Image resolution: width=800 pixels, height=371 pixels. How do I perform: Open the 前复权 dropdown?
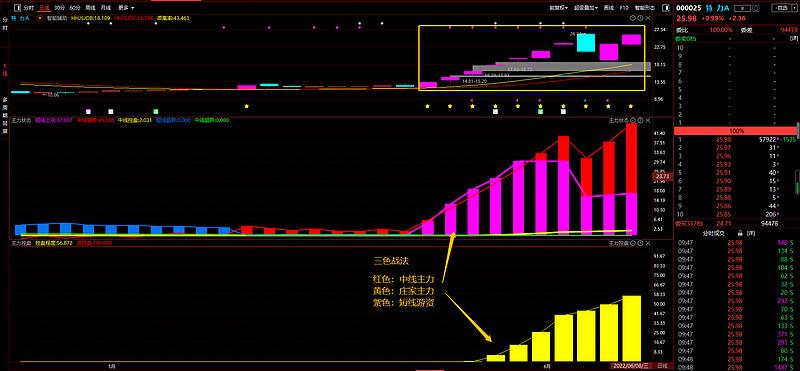(558, 8)
